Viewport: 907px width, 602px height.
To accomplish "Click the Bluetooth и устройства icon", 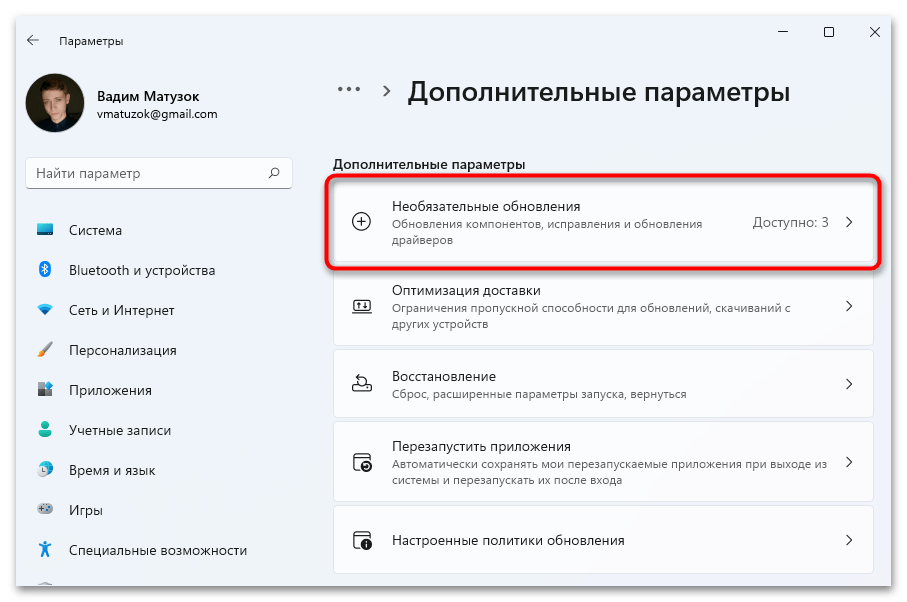I will click(x=45, y=270).
